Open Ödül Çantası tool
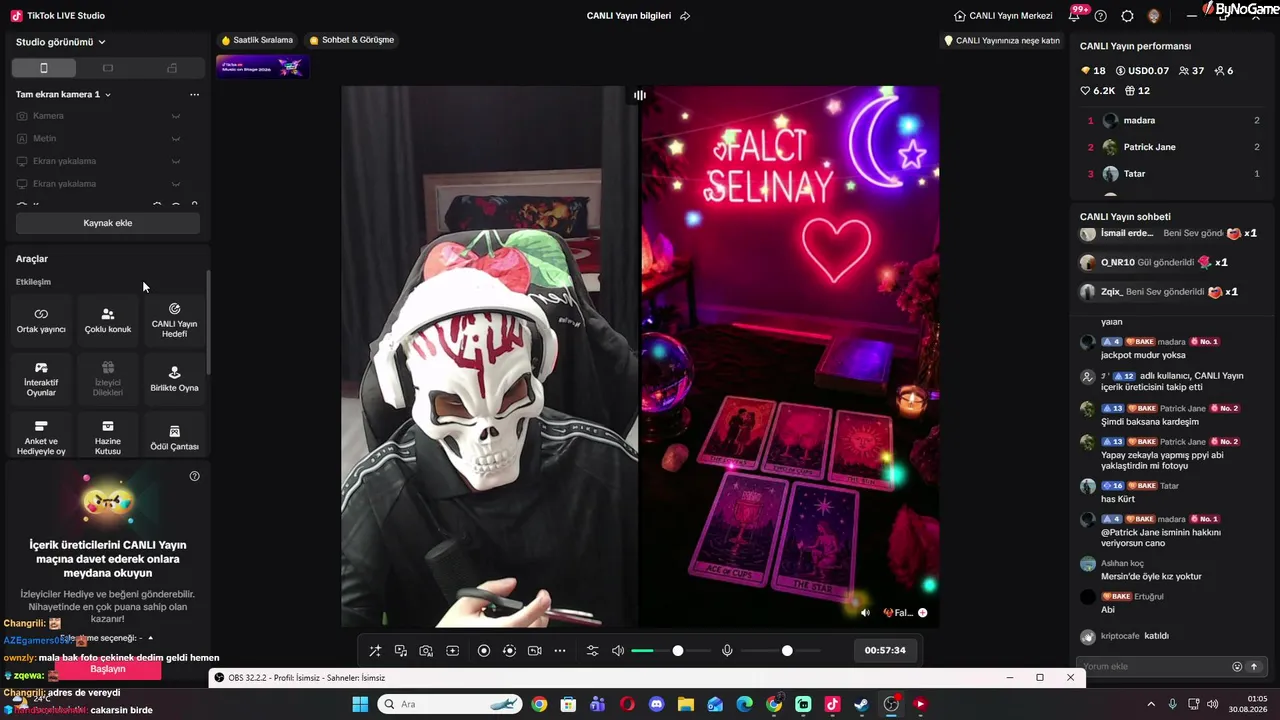Screen dimensions: 1280x720 pyautogui.click(x=174, y=437)
